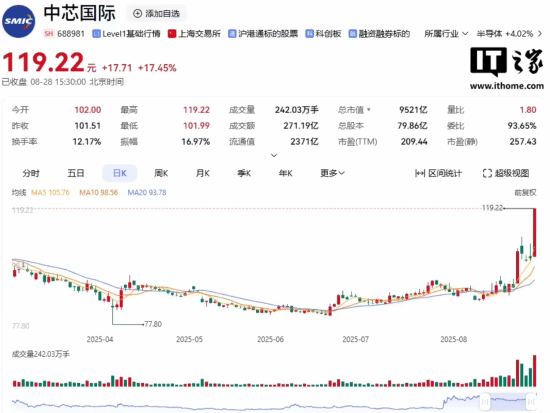
Task: Click the 前复权 adjustment setting
Action: click(525, 193)
